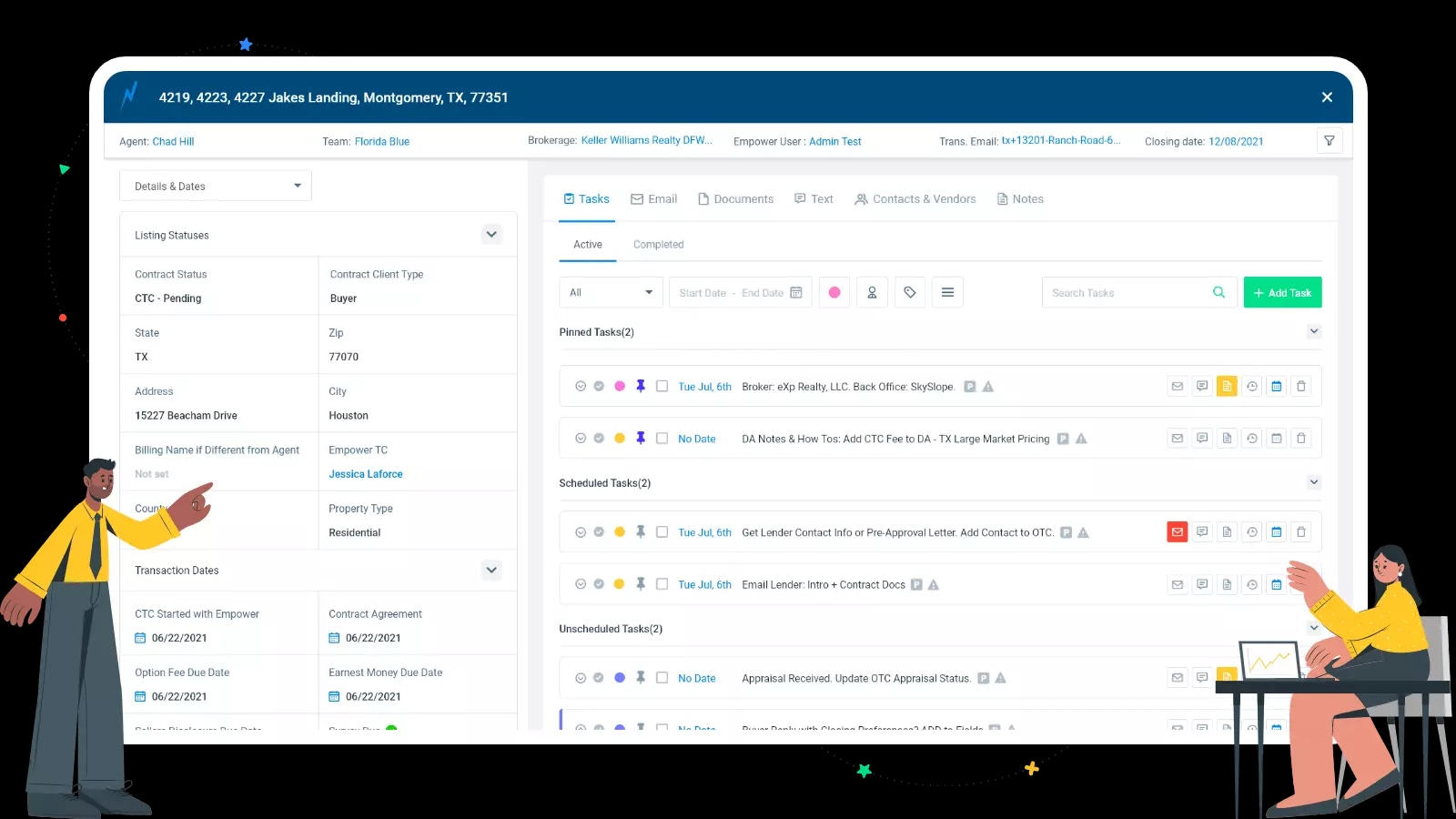The image size is (1456, 819).
Task: Open the filter funnel icon near Closing date
Action: pos(1330,141)
